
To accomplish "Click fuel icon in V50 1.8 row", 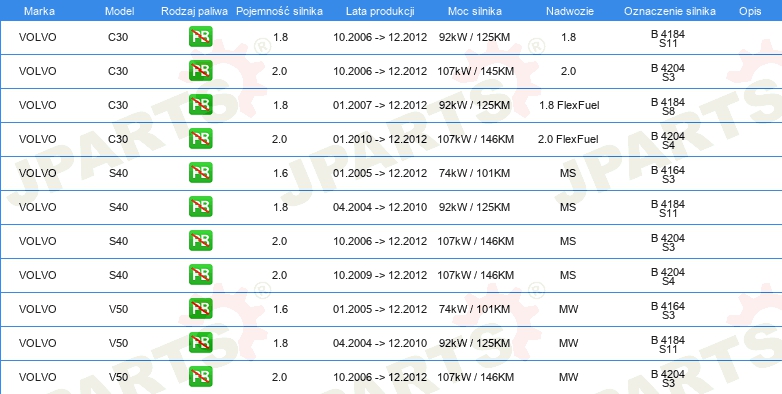I will (x=200, y=343).
